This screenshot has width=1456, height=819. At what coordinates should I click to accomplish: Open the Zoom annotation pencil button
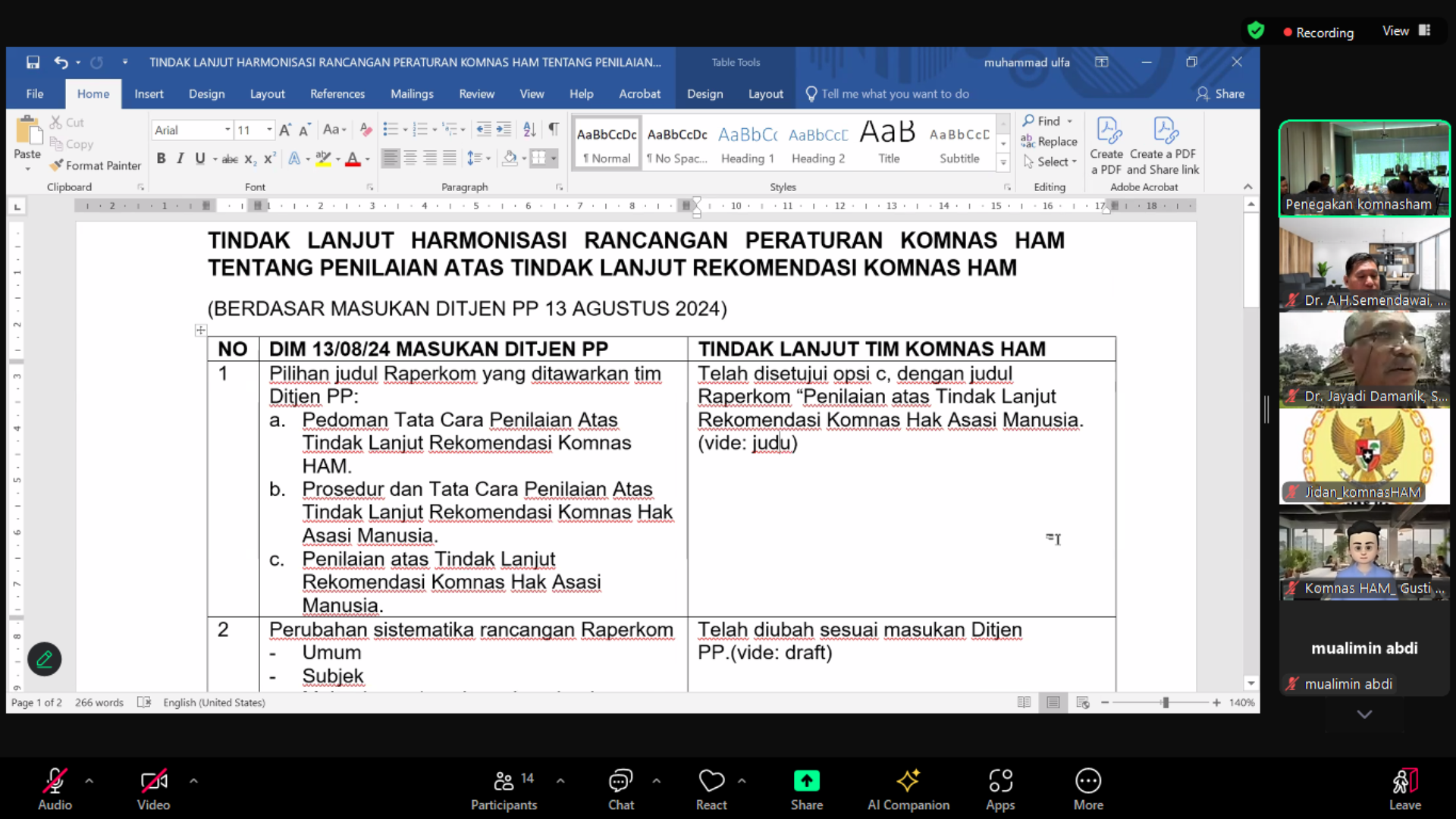click(x=44, y=659)
